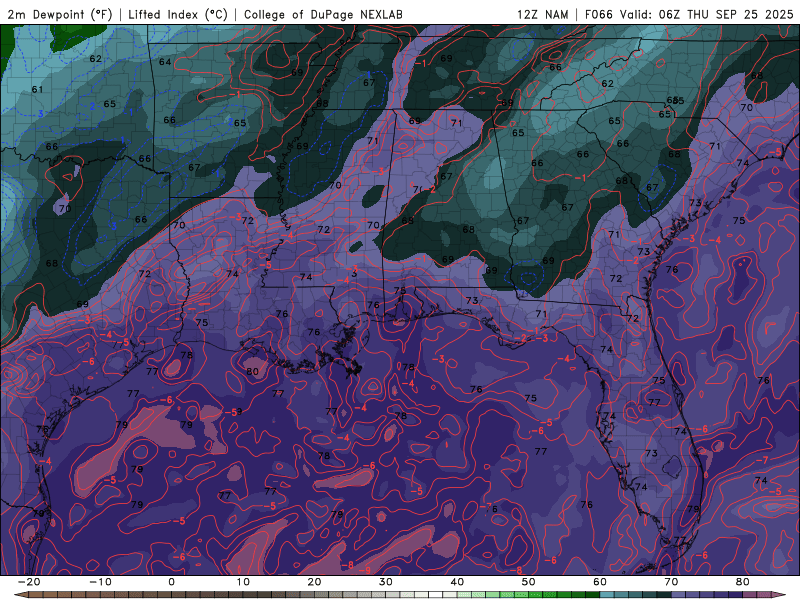Click the "2m Dewpoint (°F)" title text
Viewport: 800px width, 600px height.
[x=60, y=15]
